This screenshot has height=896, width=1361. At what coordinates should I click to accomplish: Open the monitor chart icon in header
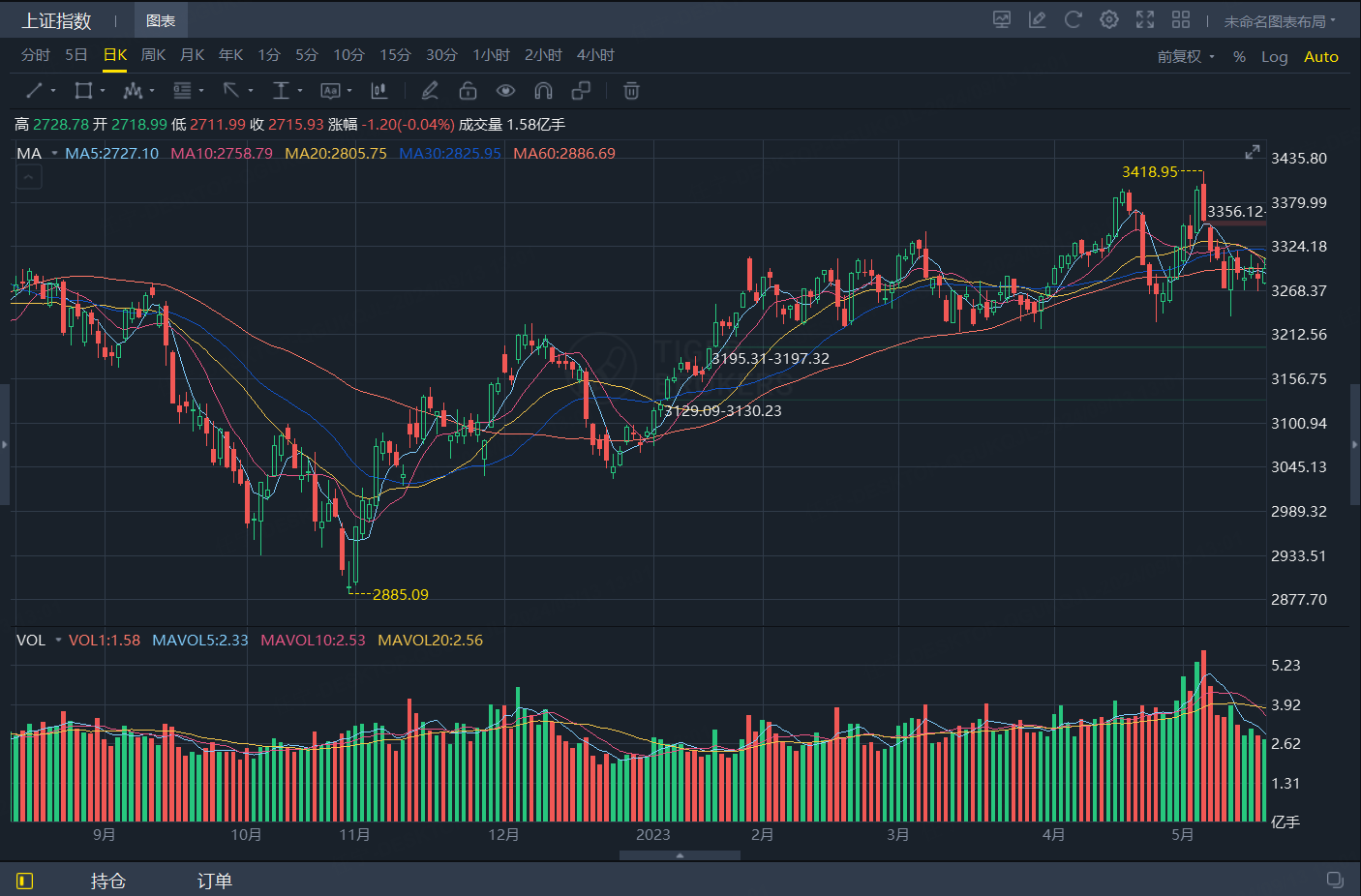coord(1002,19)
